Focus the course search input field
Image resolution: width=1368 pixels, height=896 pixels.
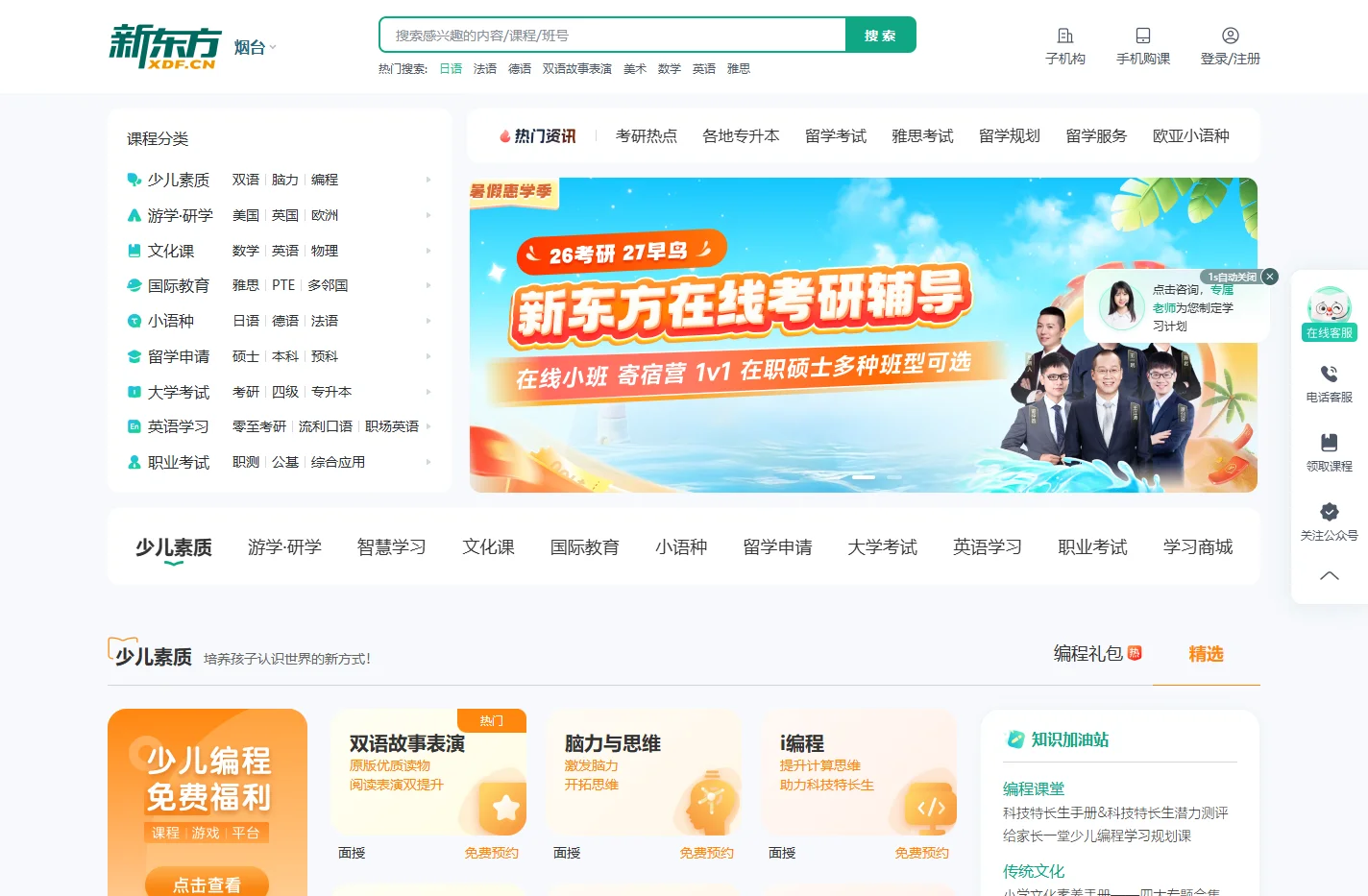coord(613,35)
